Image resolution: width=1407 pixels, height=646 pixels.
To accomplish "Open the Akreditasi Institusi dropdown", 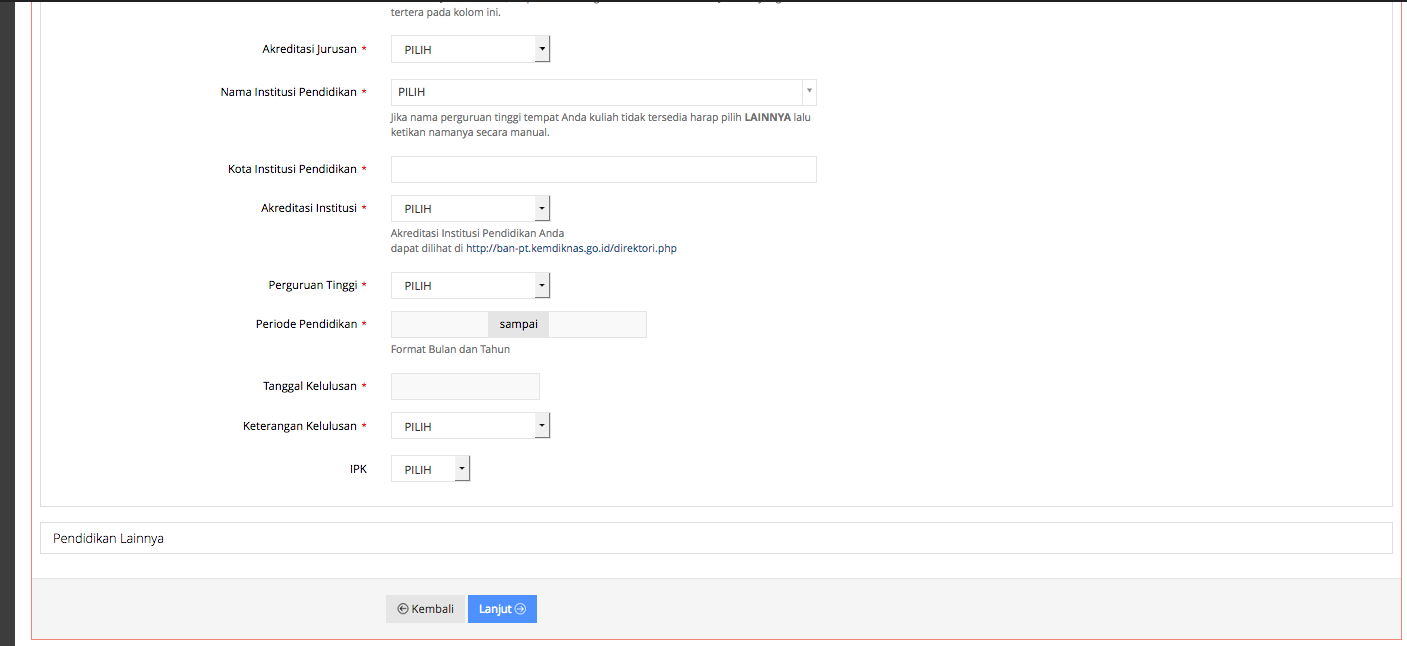I will 469,209.
